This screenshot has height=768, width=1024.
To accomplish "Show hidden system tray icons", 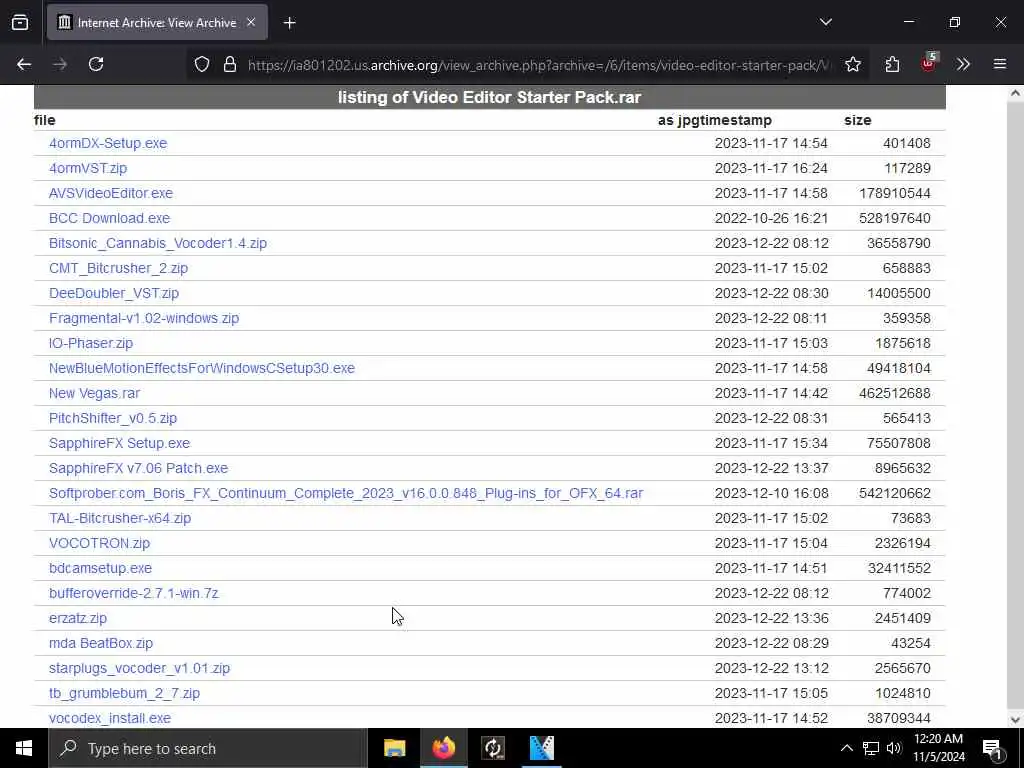I will 846,748.
